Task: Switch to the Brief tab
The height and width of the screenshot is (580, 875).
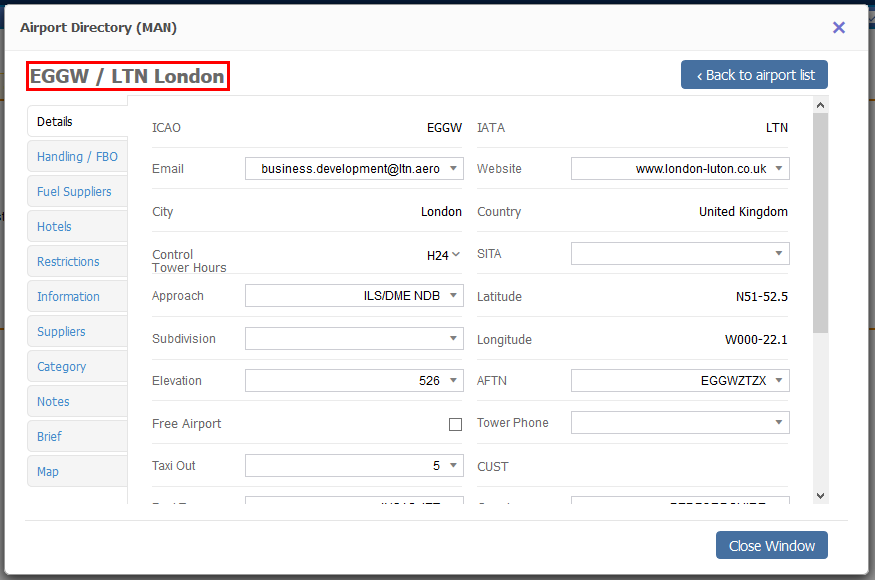Action: pos(77,437)
